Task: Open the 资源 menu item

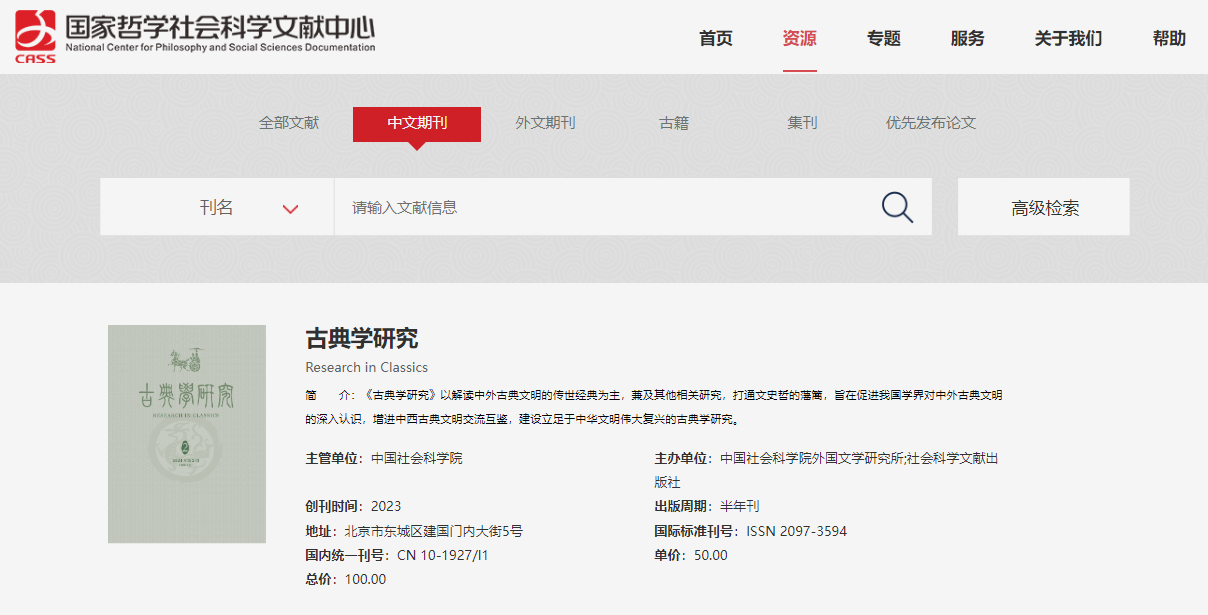Action: [x=800, y=39]
